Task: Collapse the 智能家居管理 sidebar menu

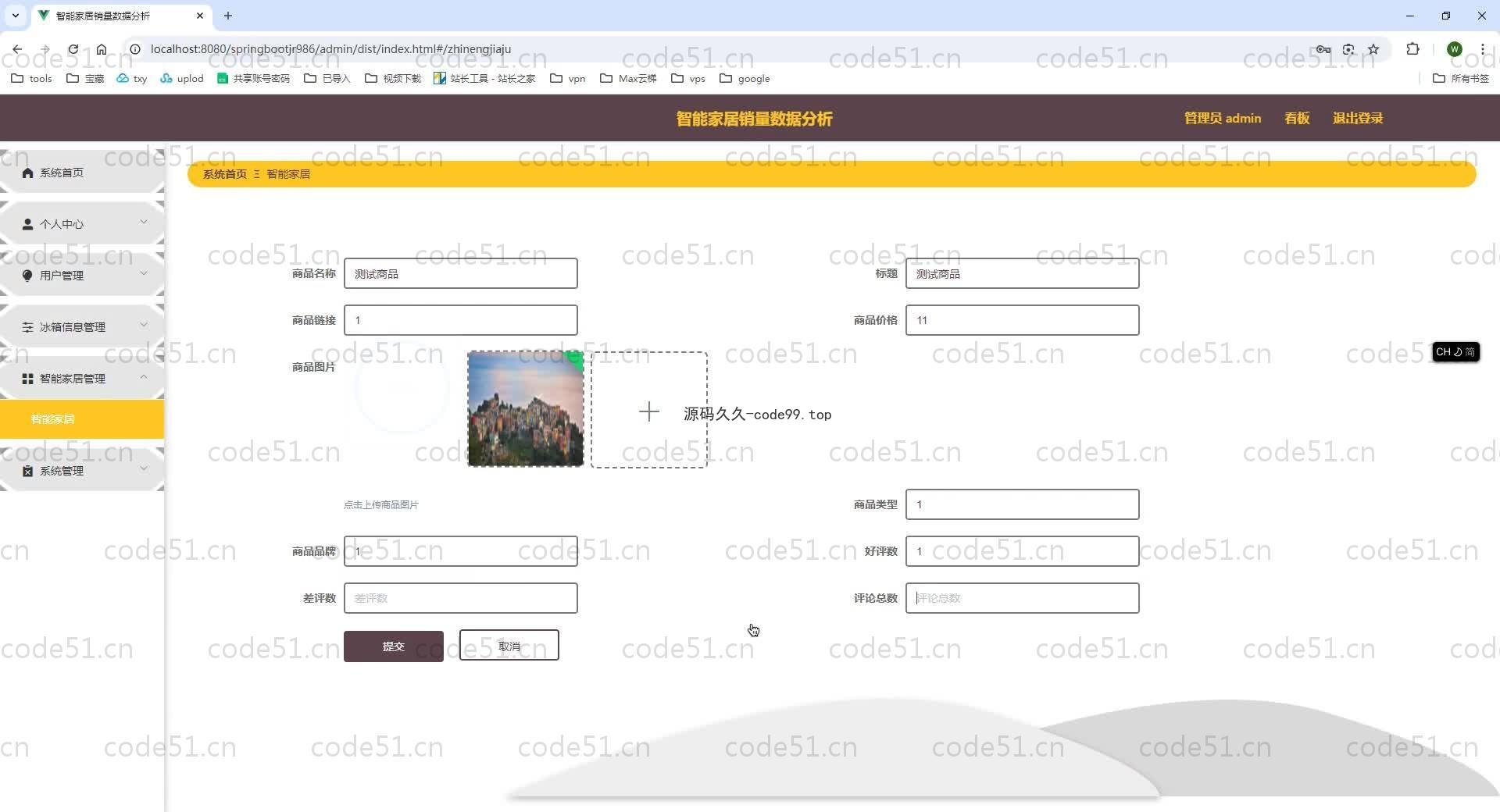Action: click(x=82, y=379)
